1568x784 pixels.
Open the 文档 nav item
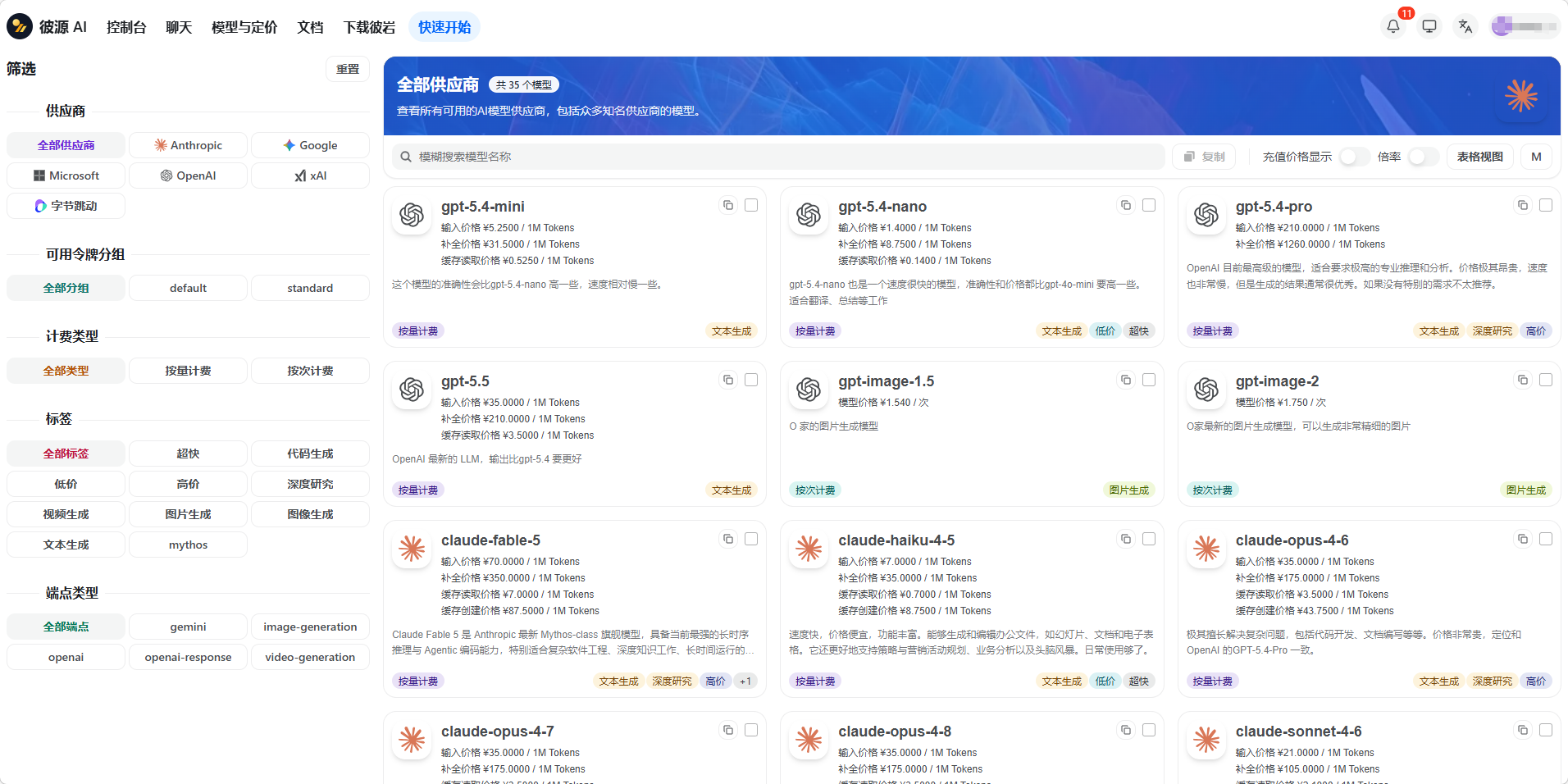click(310, 27)
